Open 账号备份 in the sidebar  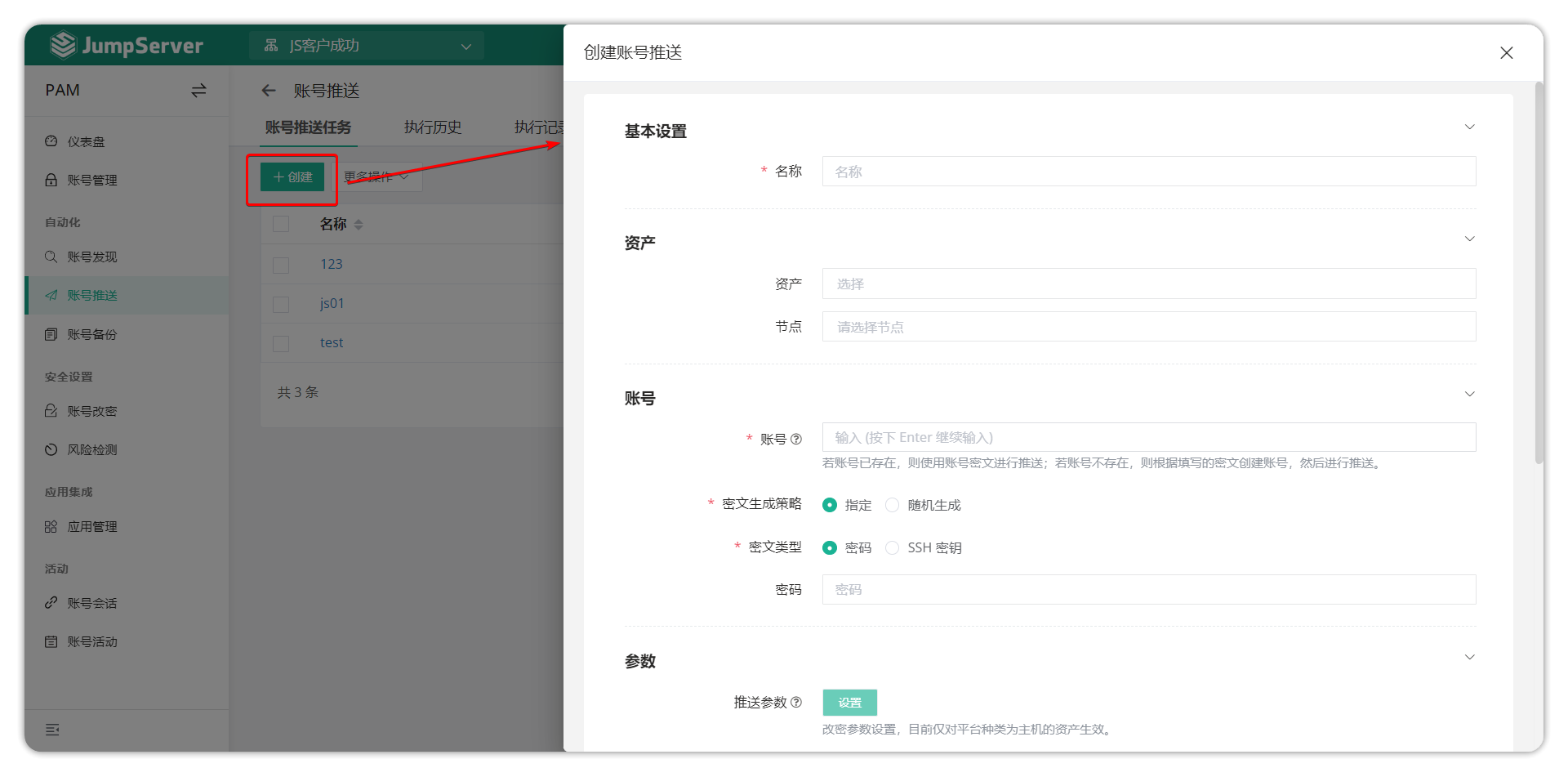point(127,334)
